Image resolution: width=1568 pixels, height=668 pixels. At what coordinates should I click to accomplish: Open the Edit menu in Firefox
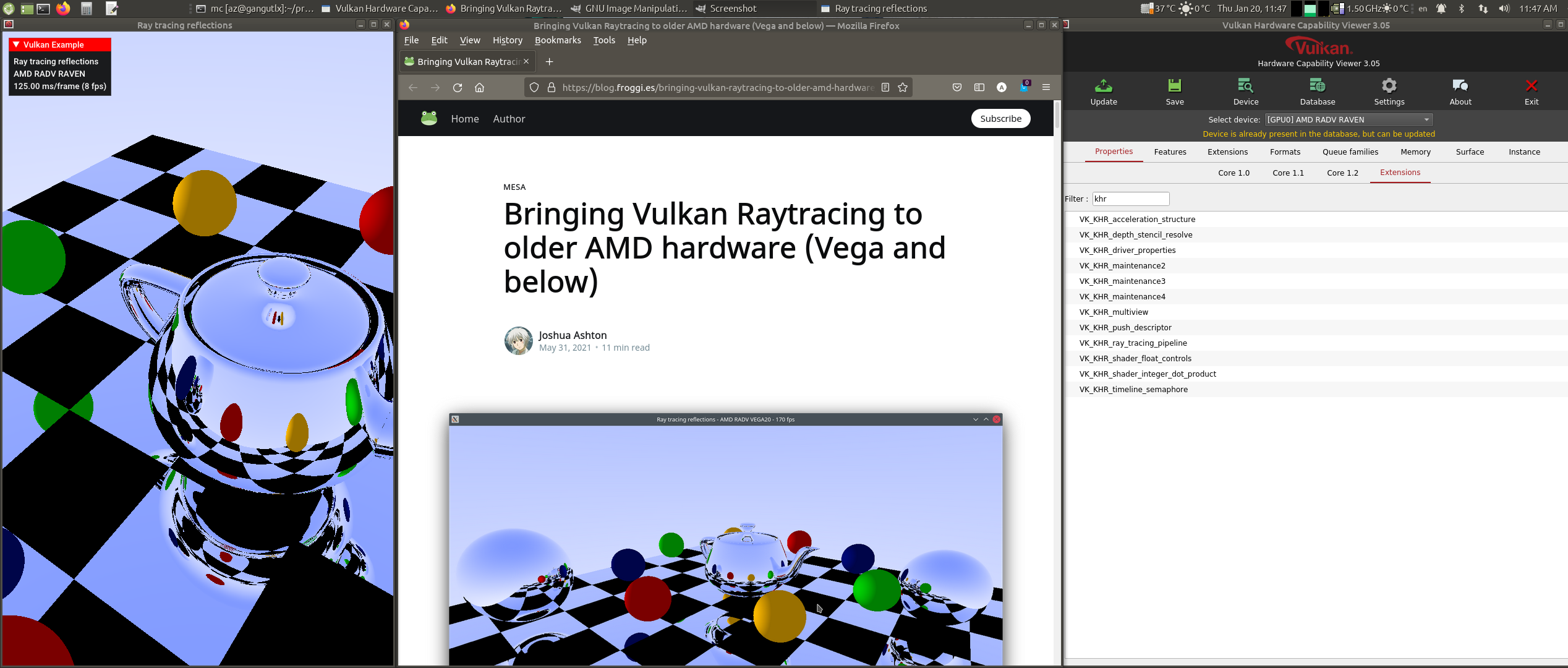pyautogui.click(x=439, y=40)
